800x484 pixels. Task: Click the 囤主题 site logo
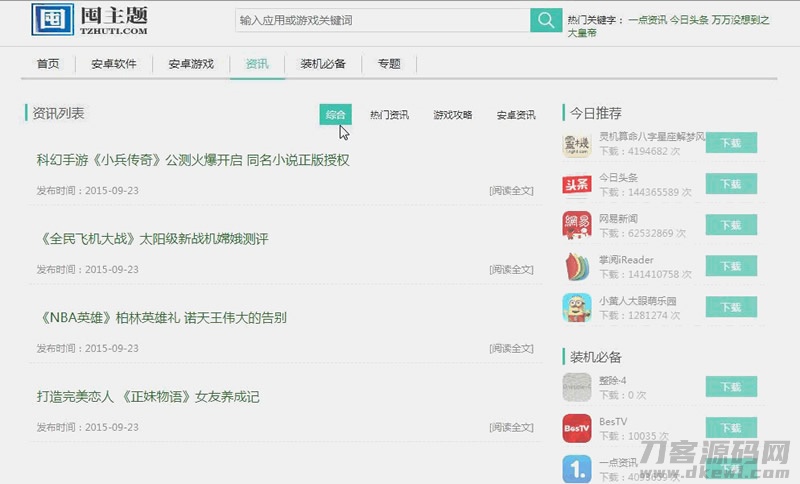(90, 19)
